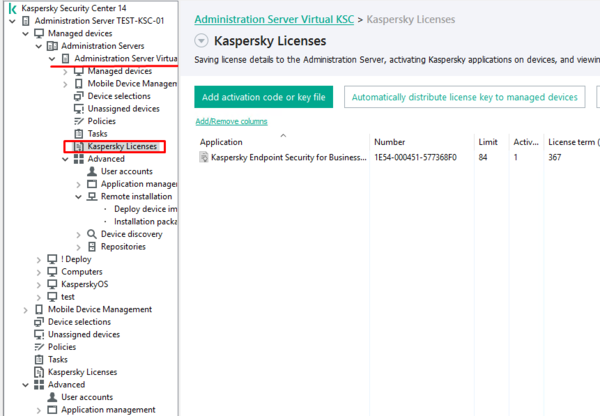Follow the Administration Server Virtual KSC breadcrumb link
The image size is (600, 416).
click(x=274, y=19)
